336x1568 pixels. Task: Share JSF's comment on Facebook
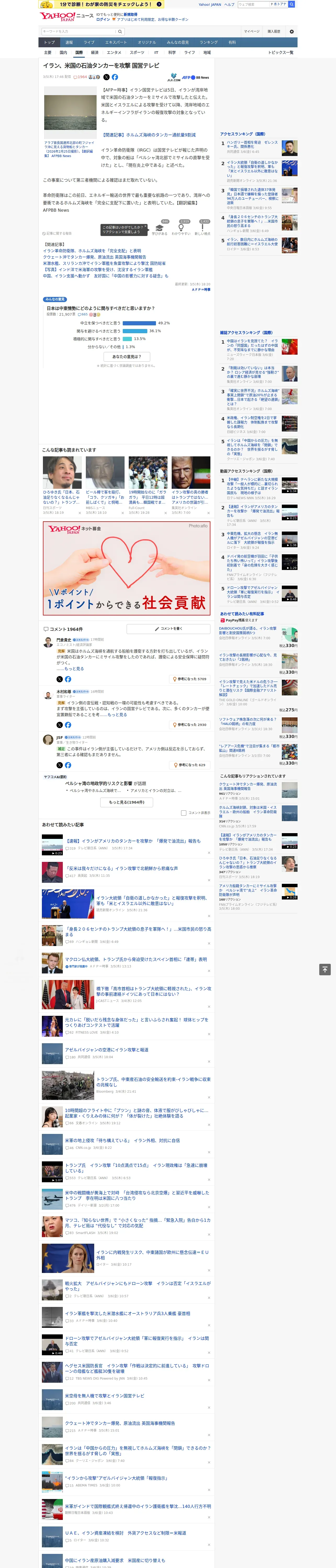tap(68, 765)
